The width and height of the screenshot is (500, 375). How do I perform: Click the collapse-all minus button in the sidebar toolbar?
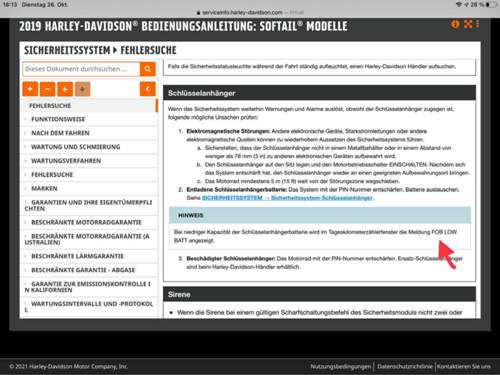(x=47, y=89)
